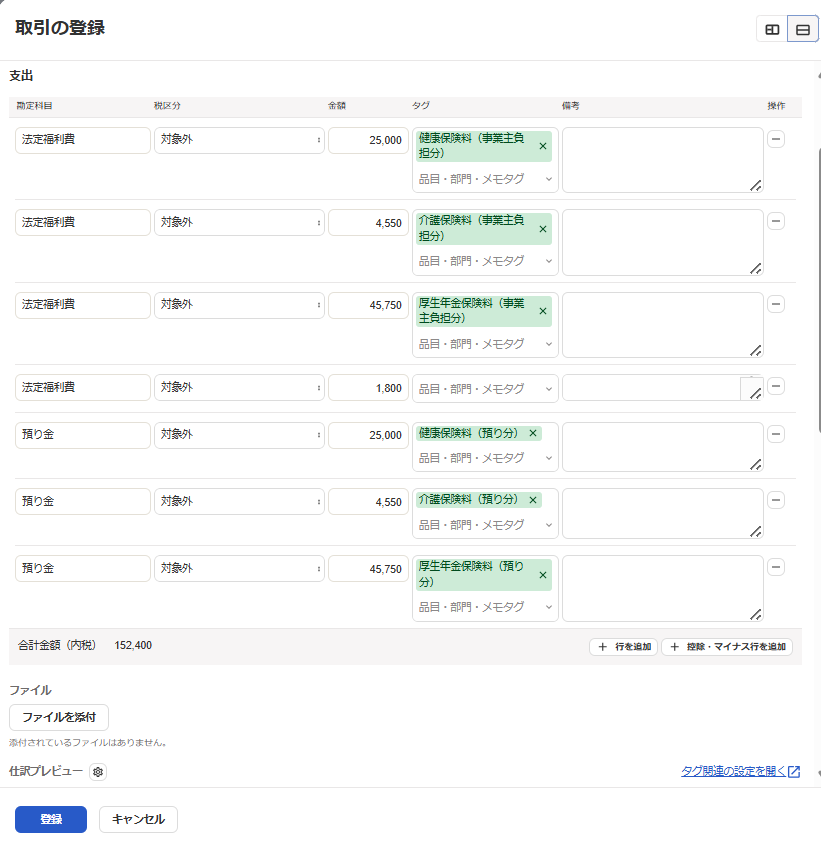Click the 登録 submit button

tap(51, 819)
